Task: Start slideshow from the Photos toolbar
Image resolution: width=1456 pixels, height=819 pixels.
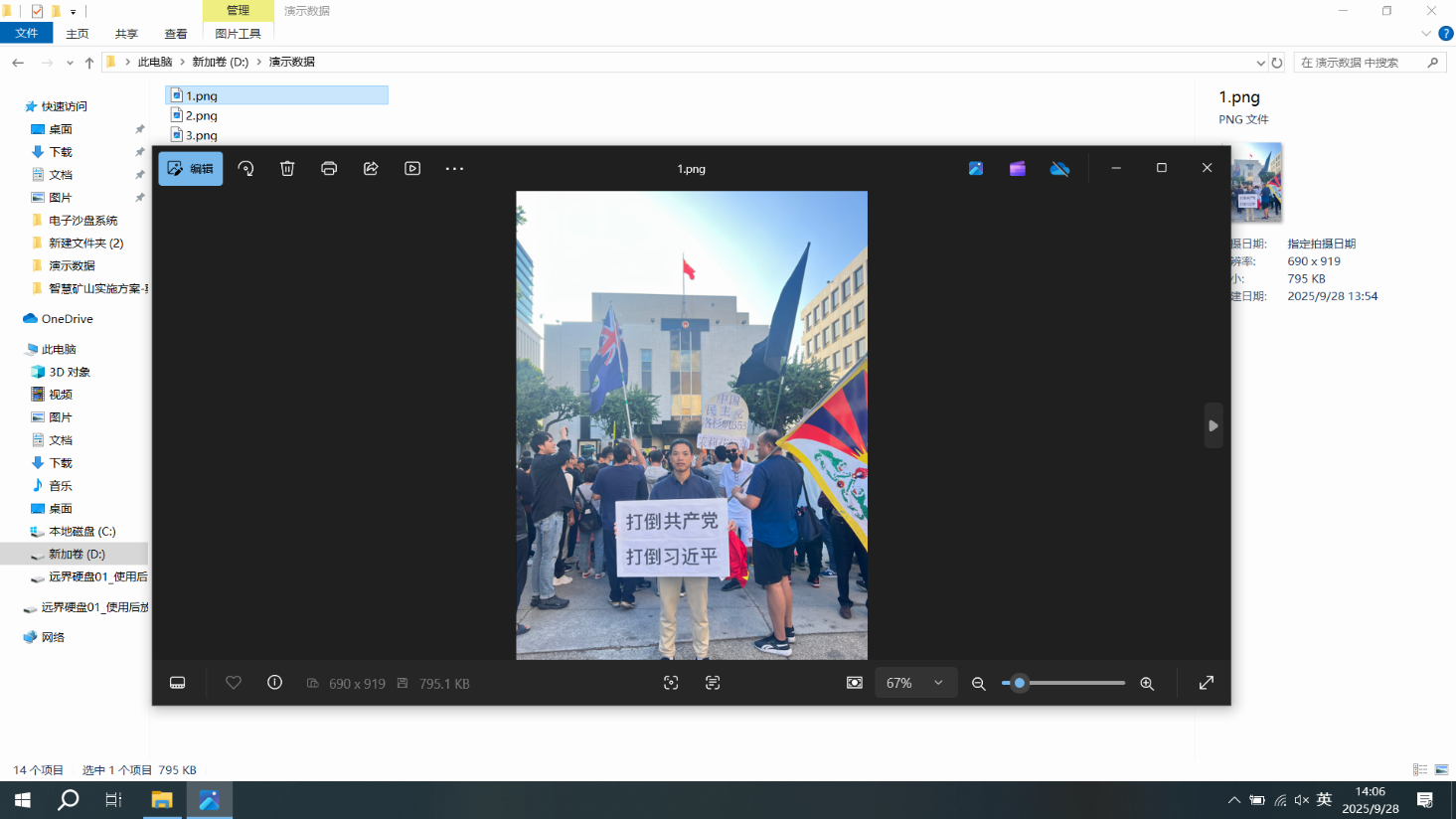Action: [412, 169]
